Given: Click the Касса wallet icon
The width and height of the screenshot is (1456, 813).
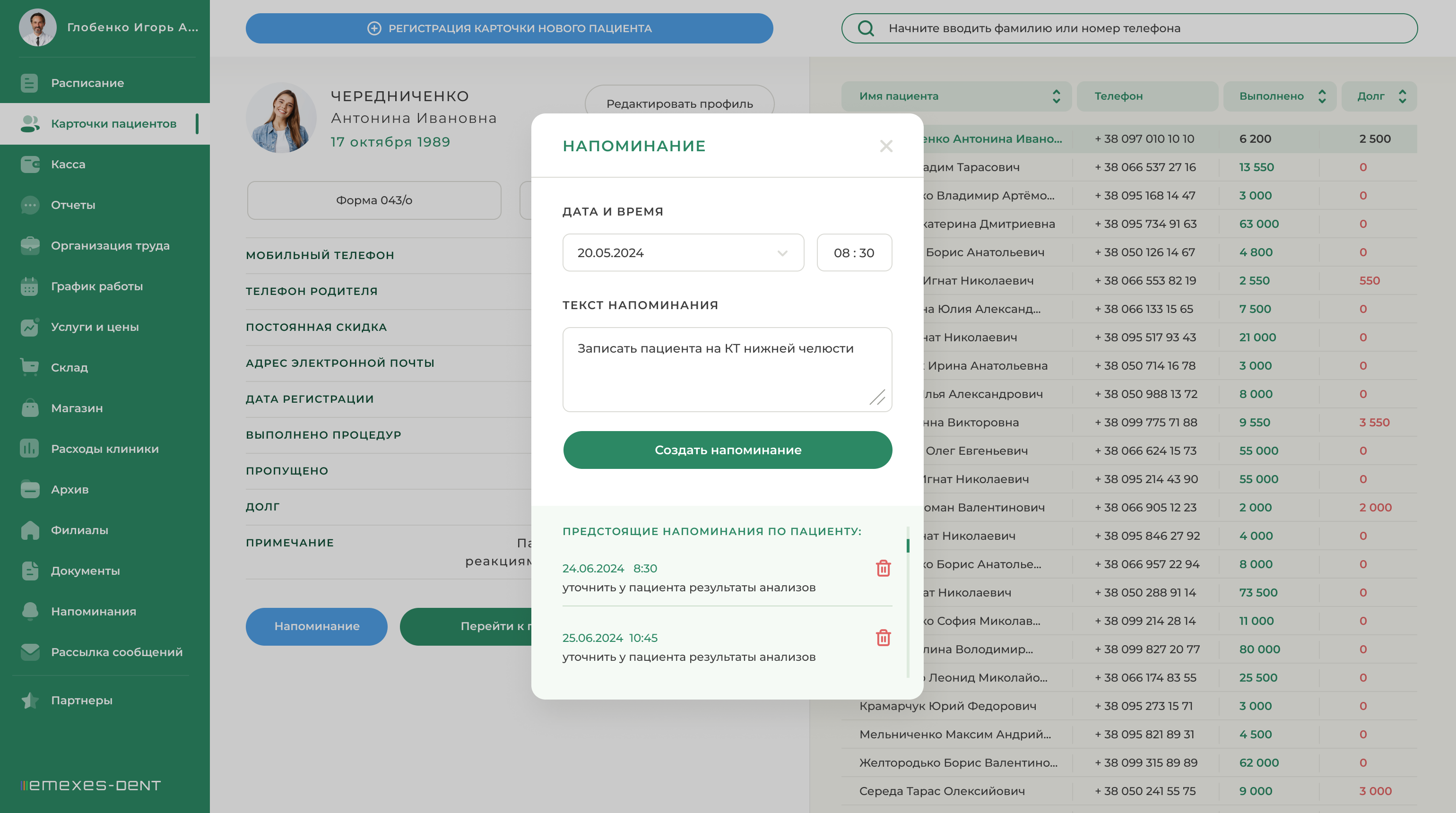Looking at the screenshot, I should click(x=29, y=164).
